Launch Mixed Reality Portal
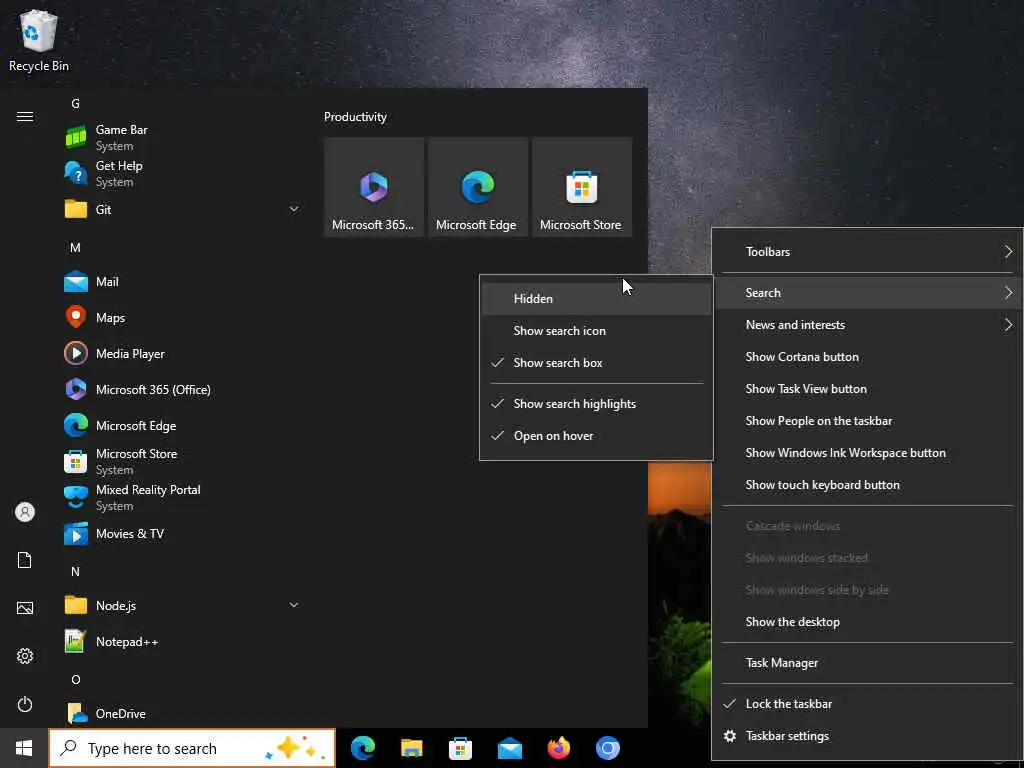 point(181,498)
